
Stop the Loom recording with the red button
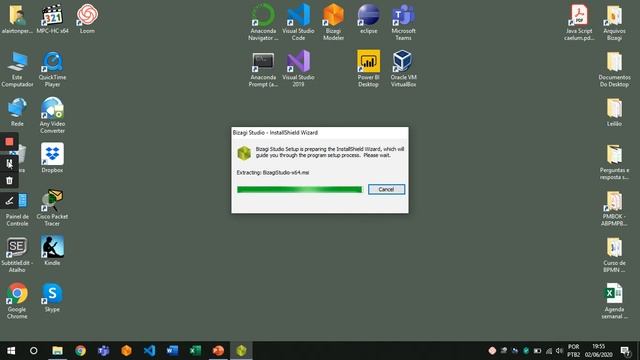9,142
